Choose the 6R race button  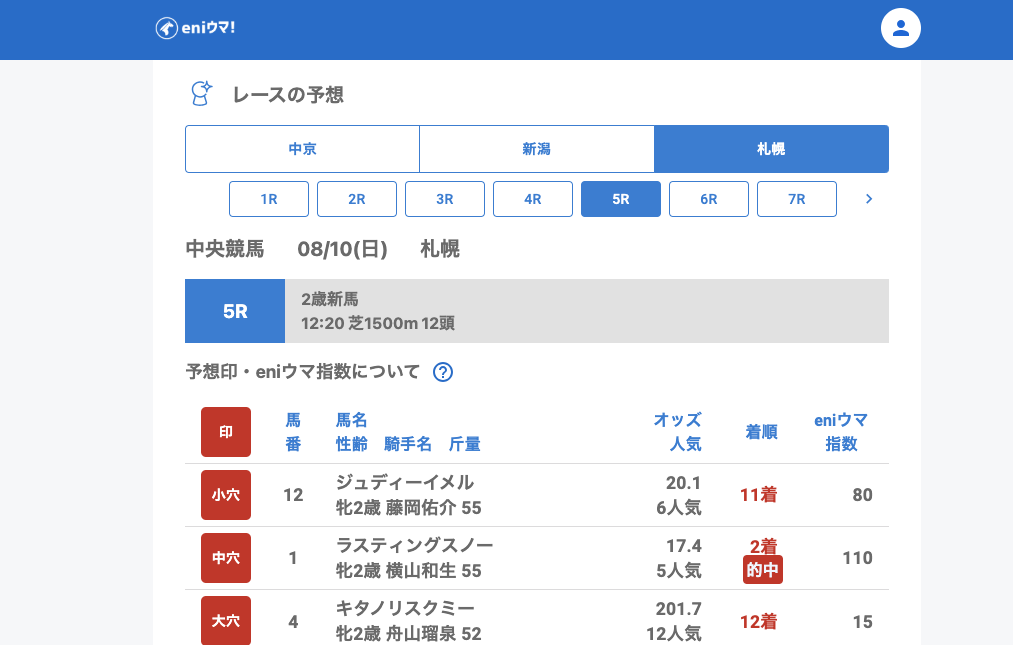click(x=709, y=199)
